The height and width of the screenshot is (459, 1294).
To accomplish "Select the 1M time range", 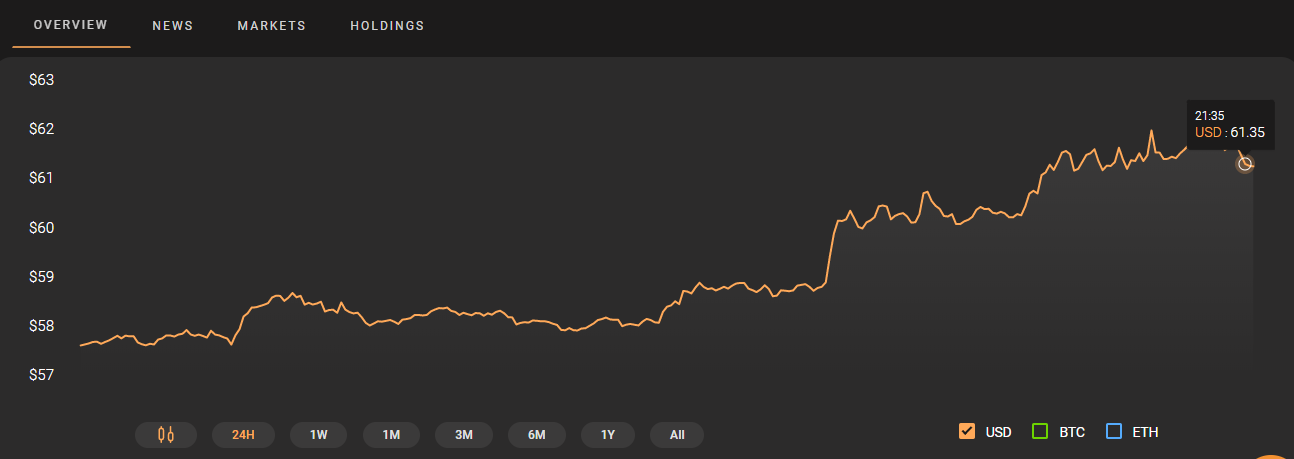I will click(391, 434).
